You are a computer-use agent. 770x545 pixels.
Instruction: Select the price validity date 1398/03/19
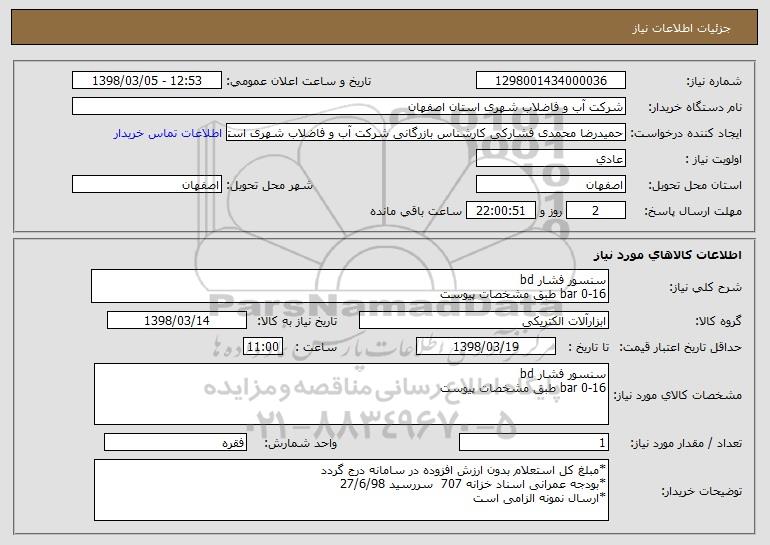pyautogui.click(x=486, y=346)
